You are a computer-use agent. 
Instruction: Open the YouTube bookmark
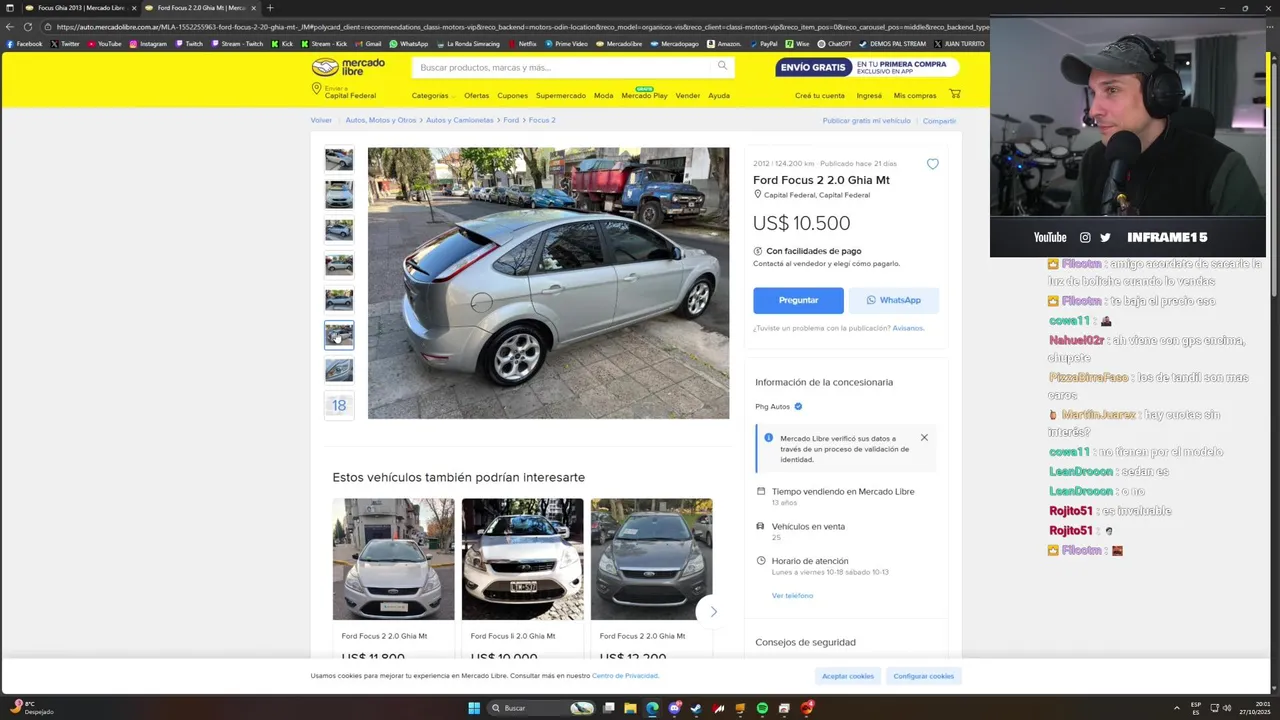click(x=104, y=44)
